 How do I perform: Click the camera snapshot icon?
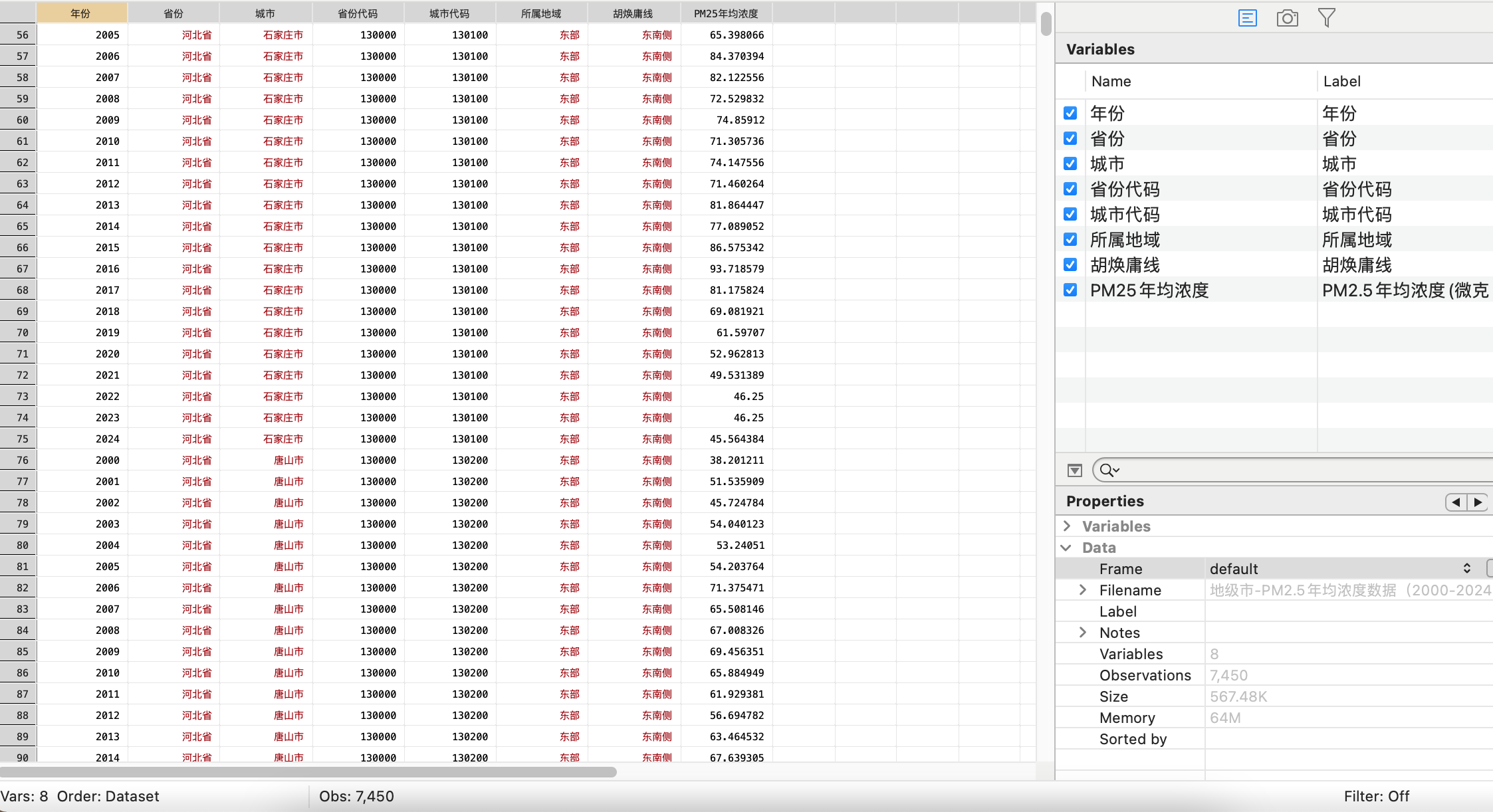[1287, 18]
